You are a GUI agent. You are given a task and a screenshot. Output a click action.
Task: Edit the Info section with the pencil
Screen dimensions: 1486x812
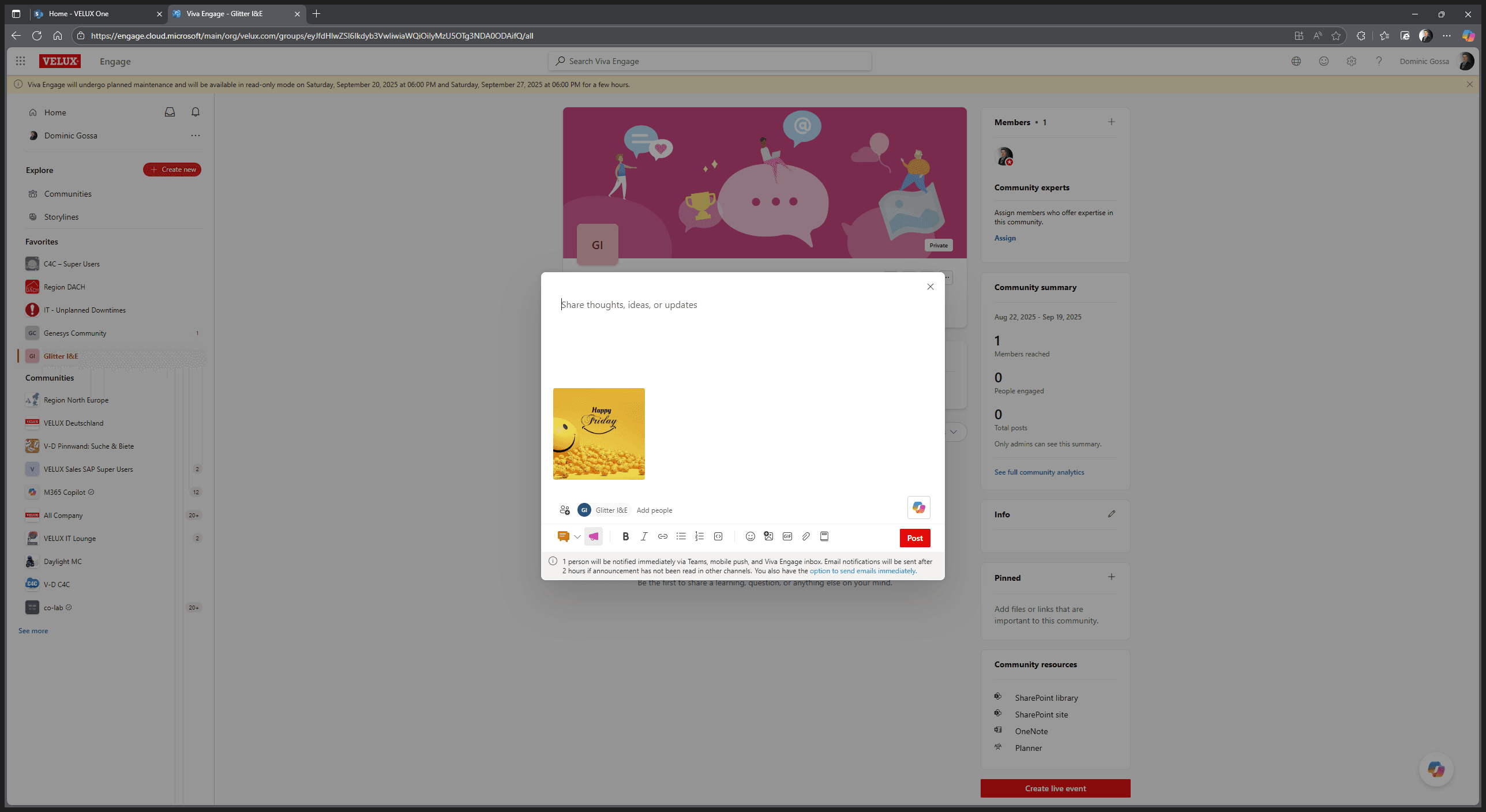[1111, 514]
